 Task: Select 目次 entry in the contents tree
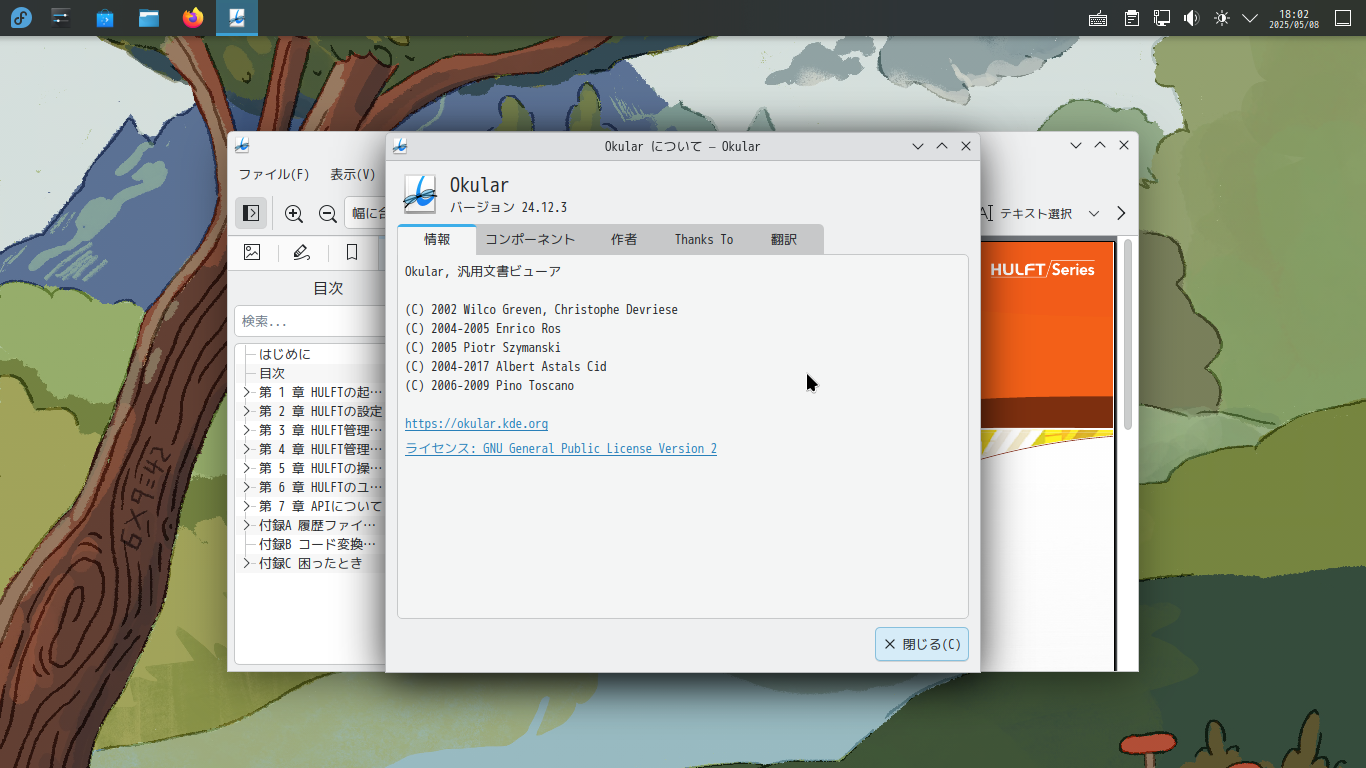272,374
